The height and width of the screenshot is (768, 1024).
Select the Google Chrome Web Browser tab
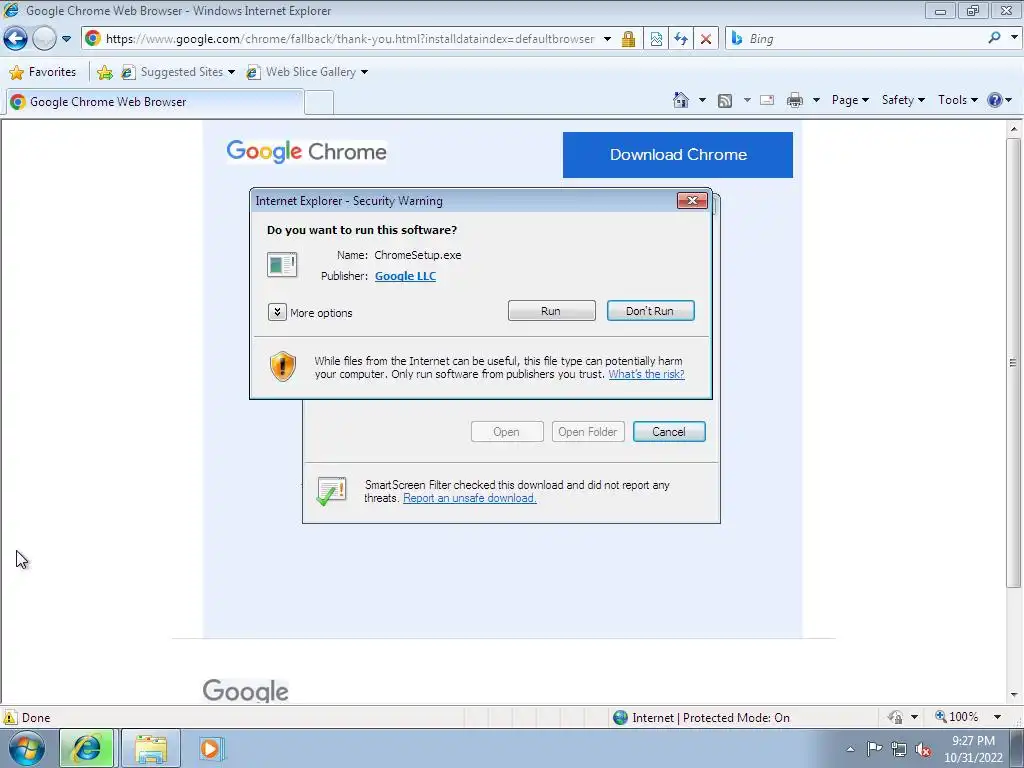pyautogui.click(x=155, y=102)
